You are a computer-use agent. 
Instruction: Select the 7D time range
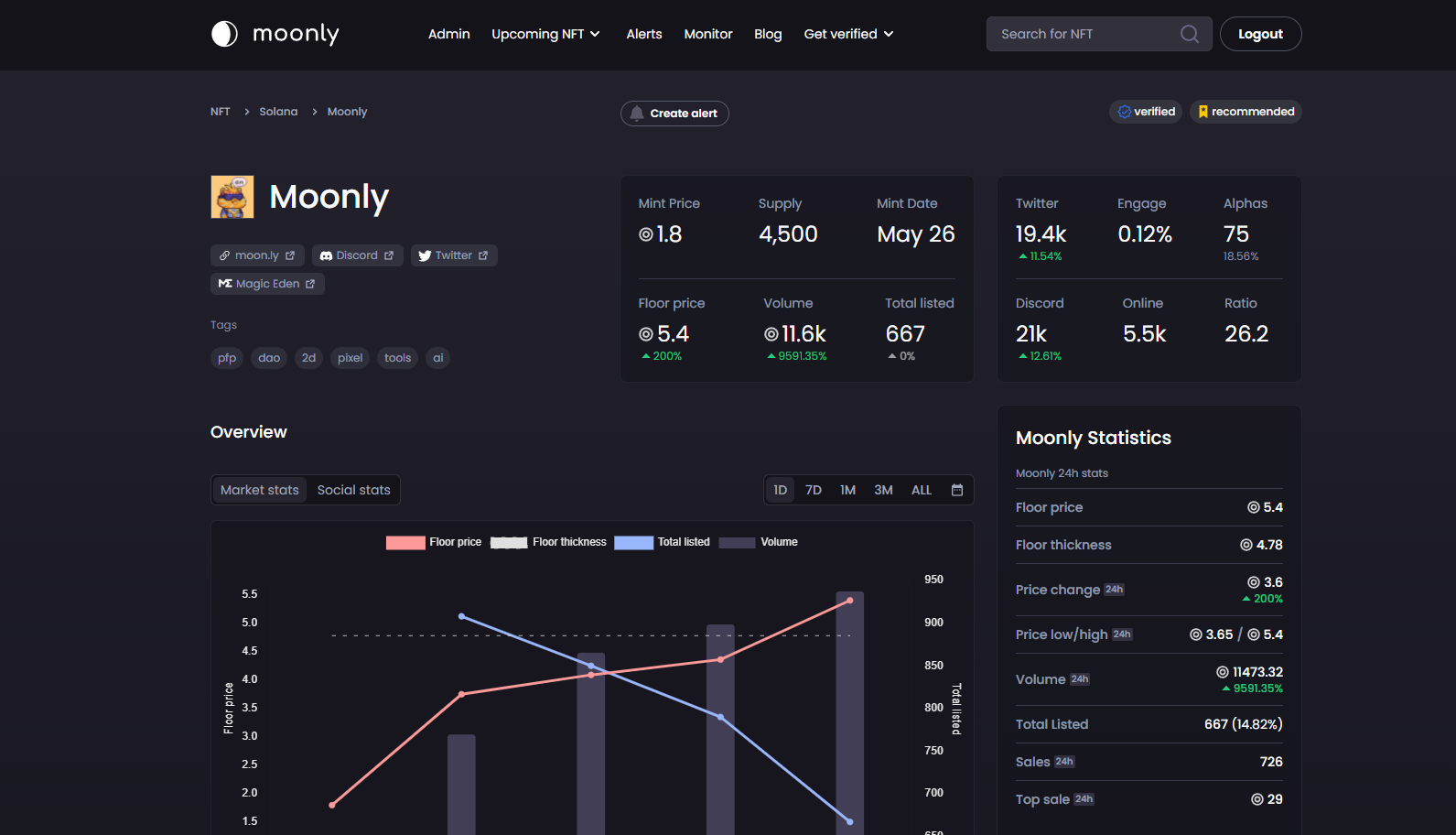coord(814,490)
